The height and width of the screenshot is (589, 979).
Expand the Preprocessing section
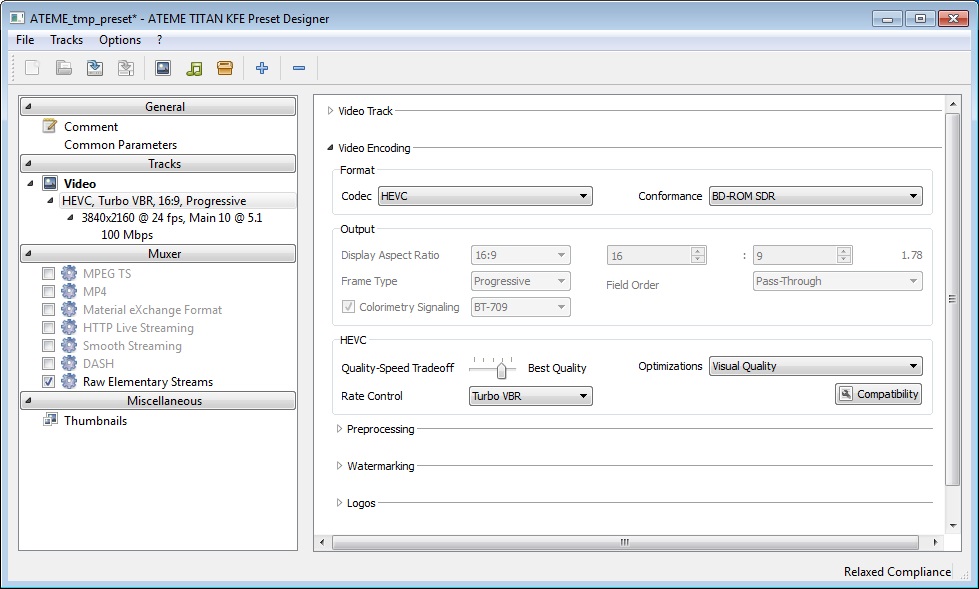coord(339,428)
